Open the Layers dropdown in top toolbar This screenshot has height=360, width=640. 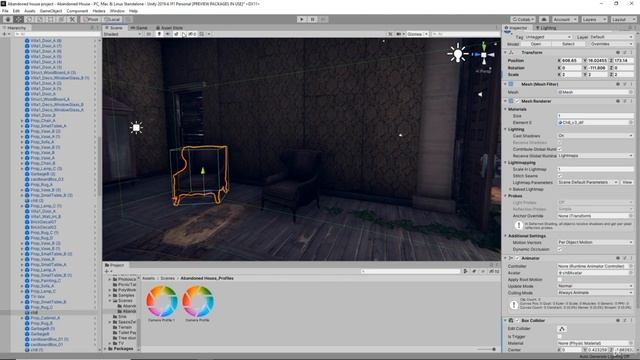[594, 19]
